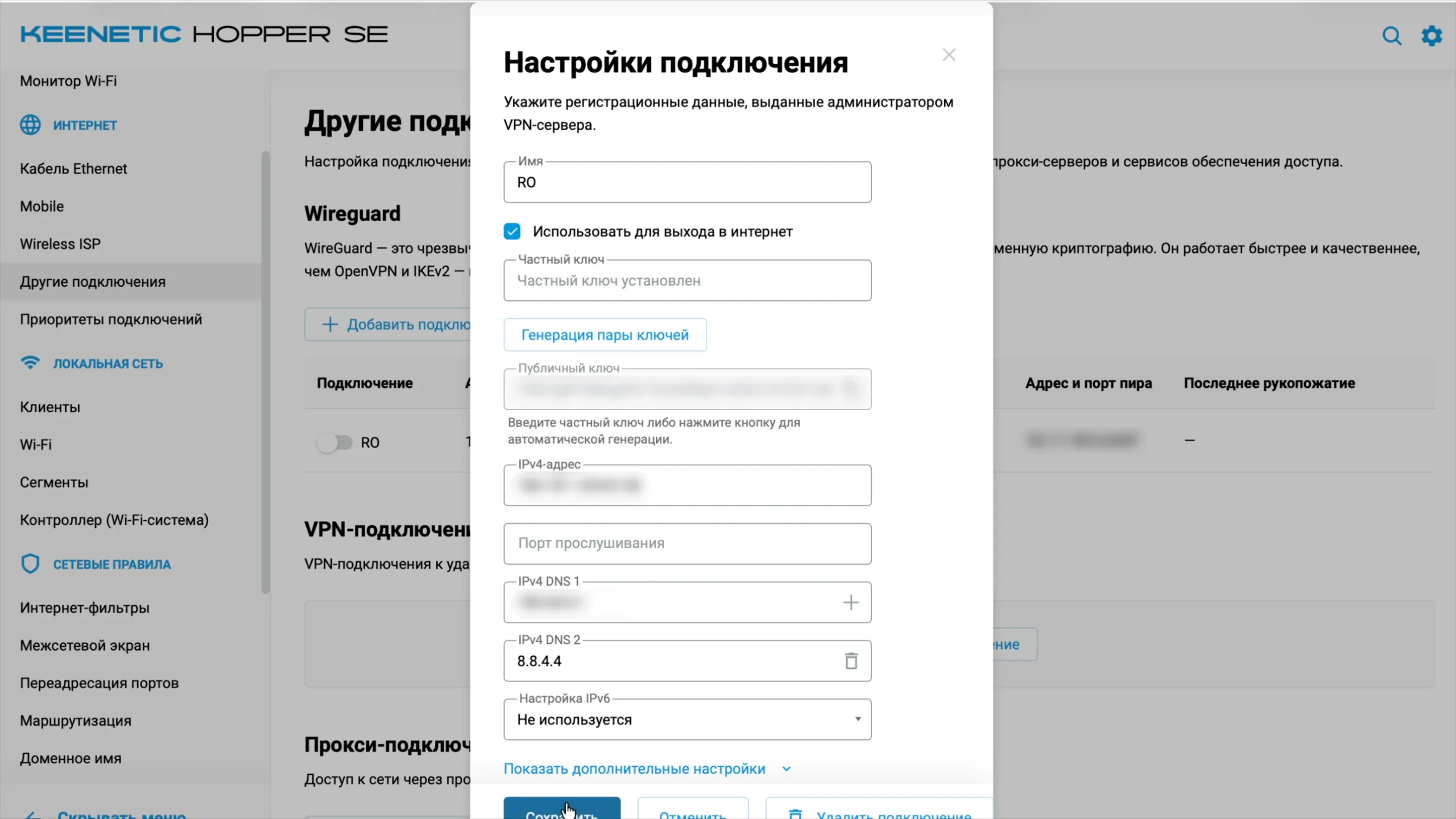Open Интернет-фильтры menu item
The width and height of the screenshot is (1456, 819).
(85, 607)
